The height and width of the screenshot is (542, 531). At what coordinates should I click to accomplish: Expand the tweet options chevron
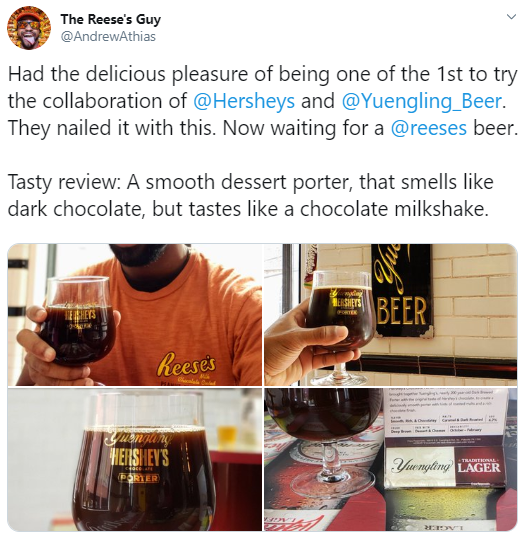coord(511,17)
